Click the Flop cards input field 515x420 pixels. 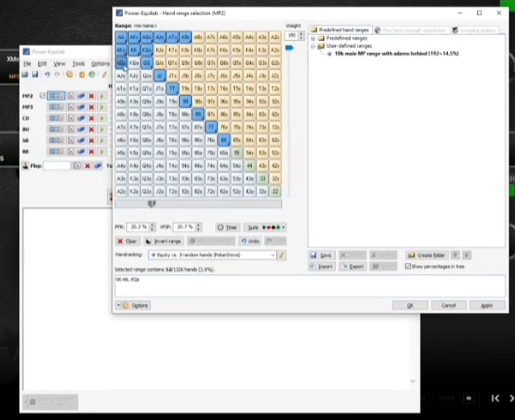57,166
